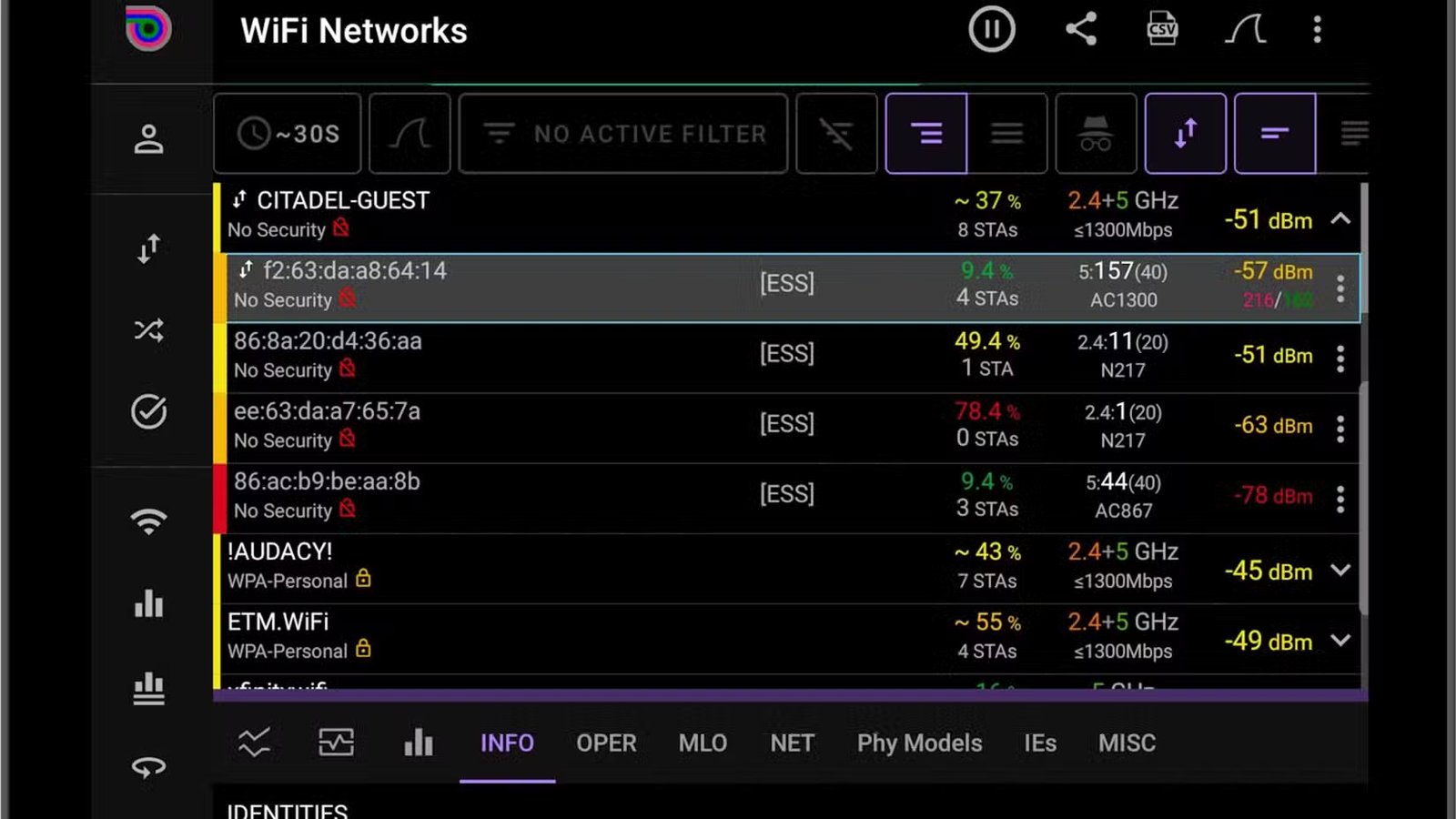The height and width of the screenshot is (819, 1456).
Task: Open the three-dot overflow menu in header
Action: coord(1317,30)
